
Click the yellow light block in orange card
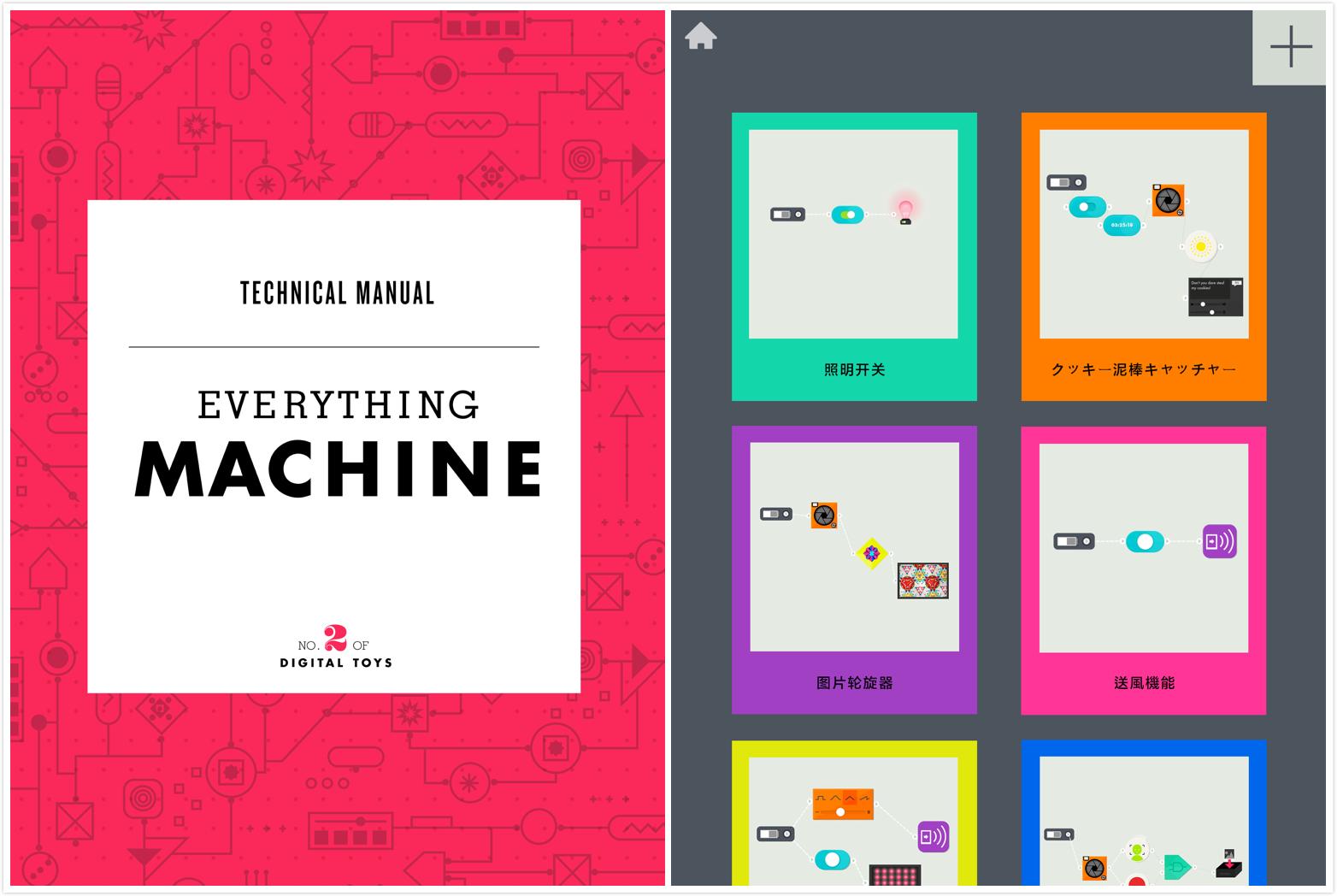(x=1200, y=246)
